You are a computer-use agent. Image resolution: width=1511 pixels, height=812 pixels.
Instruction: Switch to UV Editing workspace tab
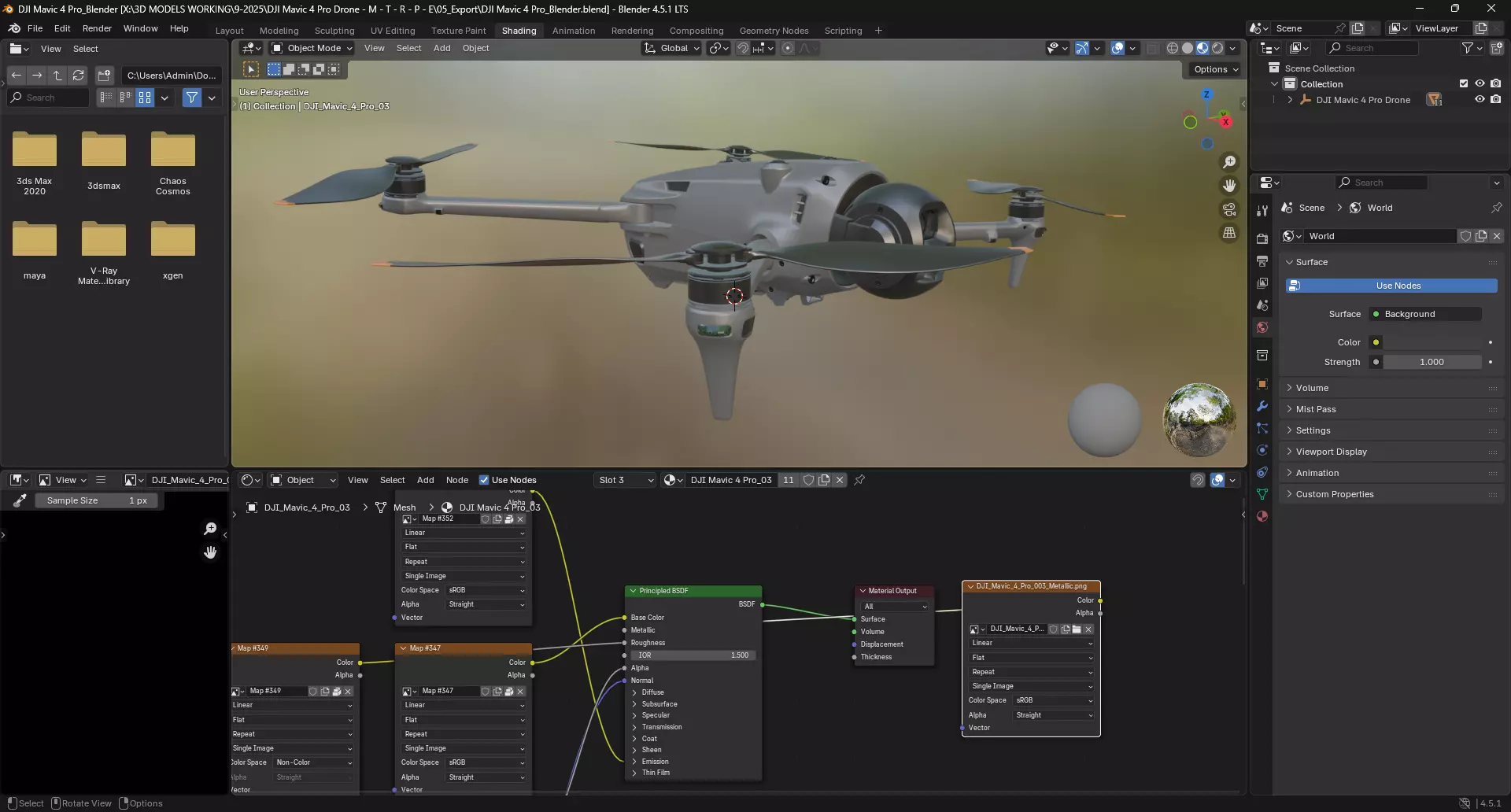[x=393, y=31]
